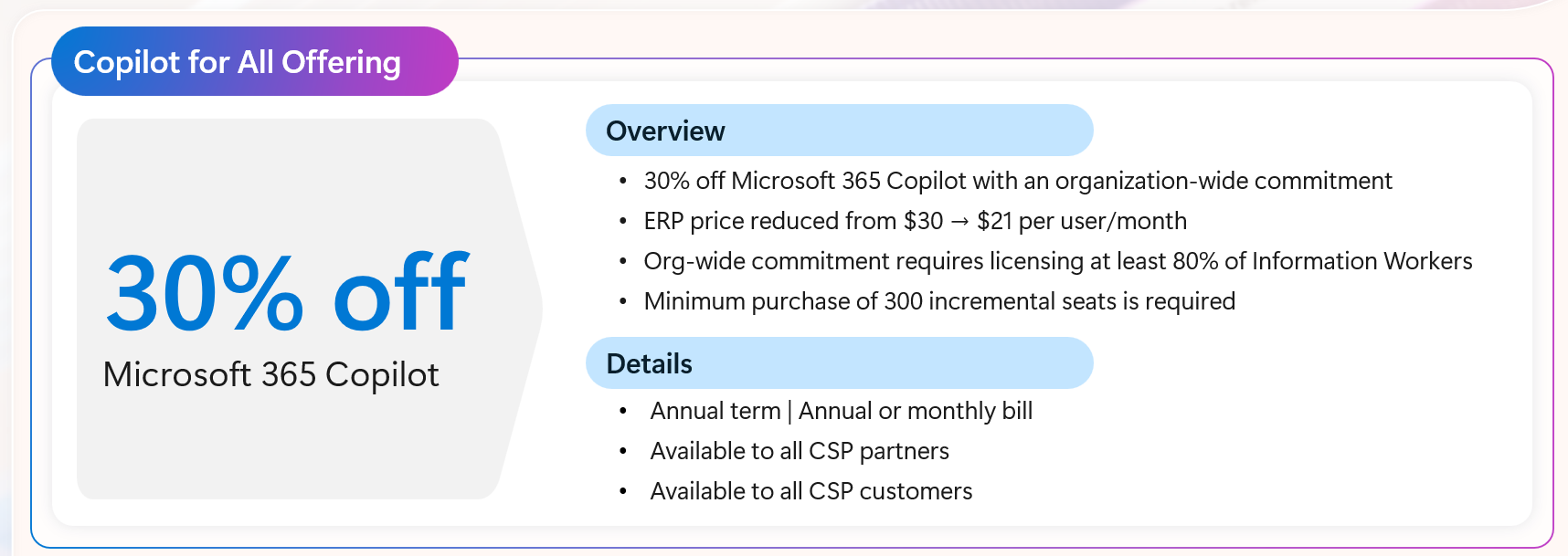
Task: Click Microsoft 365 Copilot label under 30% off
Action: 270,375
